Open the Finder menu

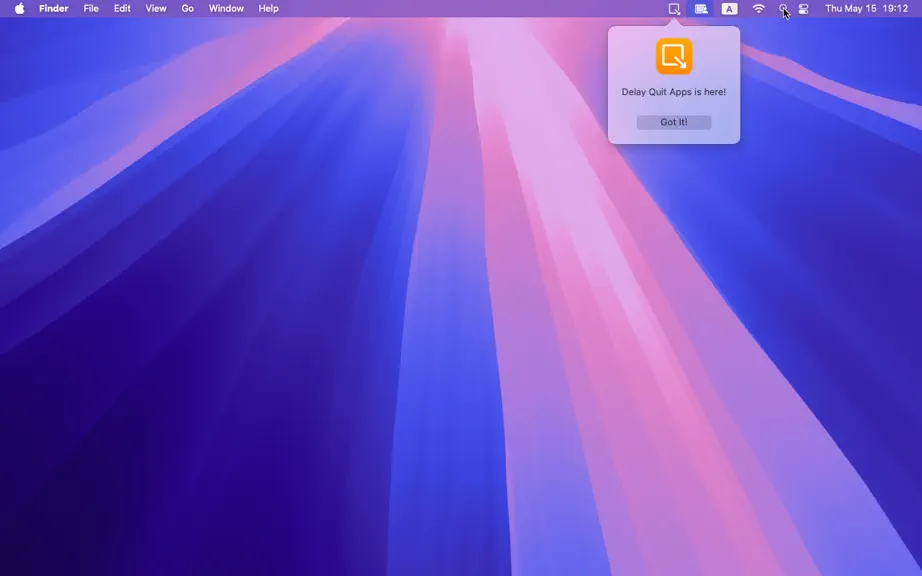point(54,8)
